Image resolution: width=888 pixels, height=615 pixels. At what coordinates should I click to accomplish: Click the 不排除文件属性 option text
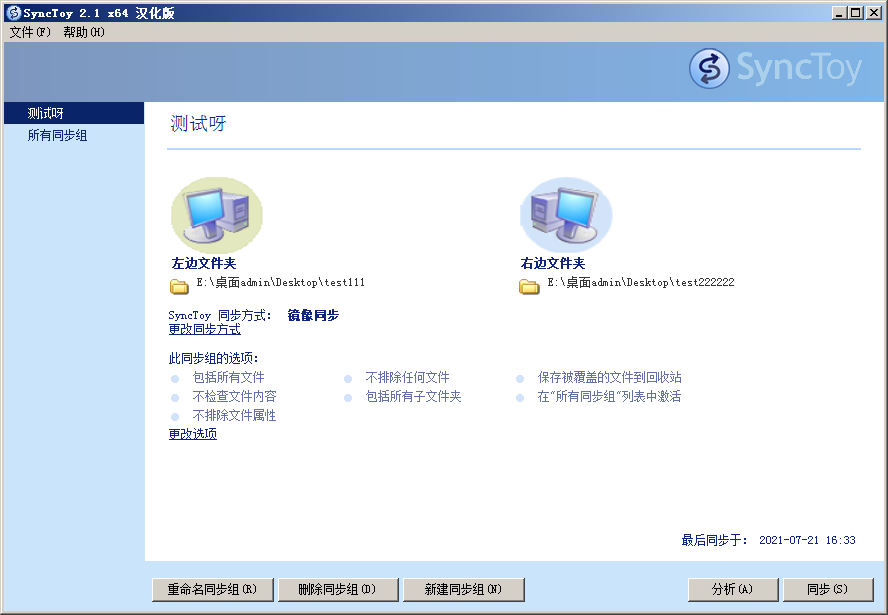tap(234, 416)
